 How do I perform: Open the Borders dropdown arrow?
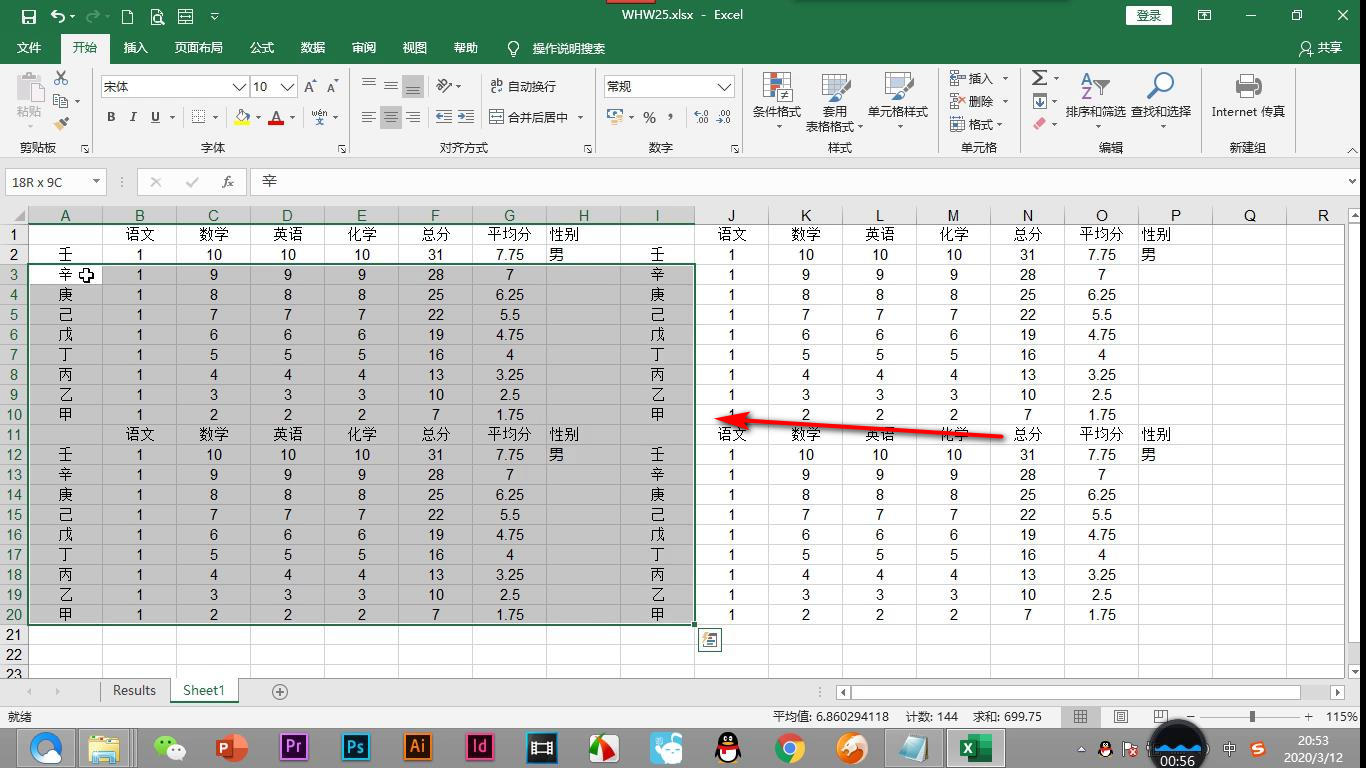tap(217, 117)
